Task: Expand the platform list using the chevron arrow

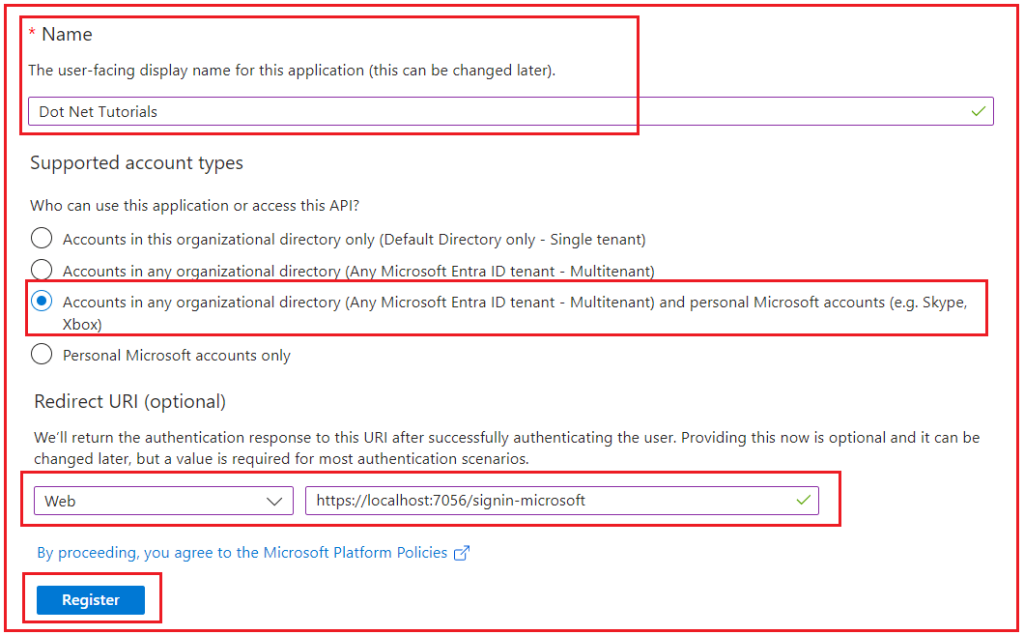Action: 274,502
